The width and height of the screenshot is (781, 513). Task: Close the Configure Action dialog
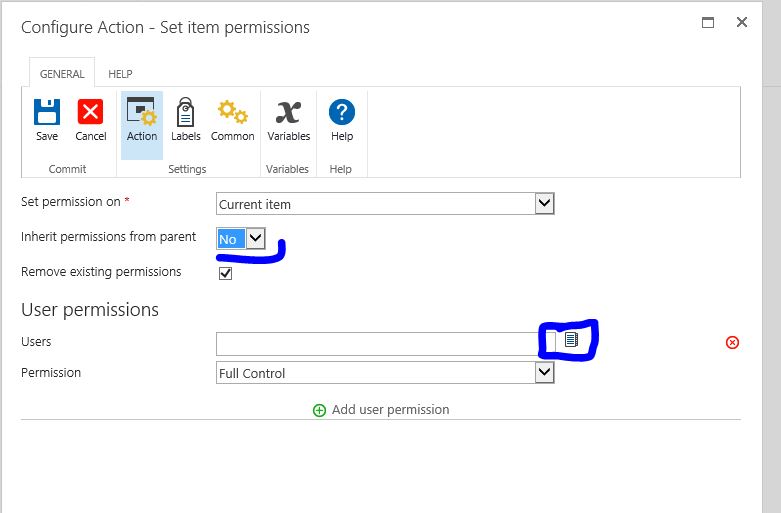pos(742,22)
